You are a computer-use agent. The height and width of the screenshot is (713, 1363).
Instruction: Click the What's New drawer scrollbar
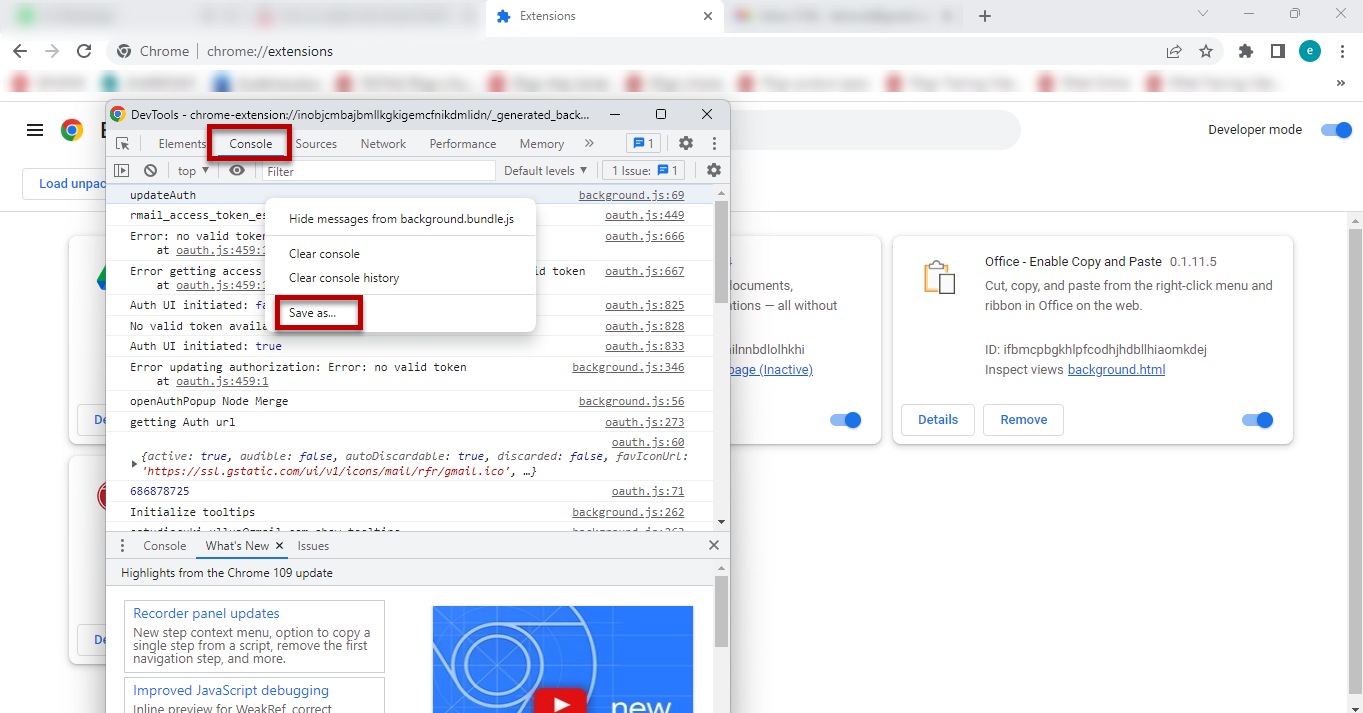coord(721,611)
